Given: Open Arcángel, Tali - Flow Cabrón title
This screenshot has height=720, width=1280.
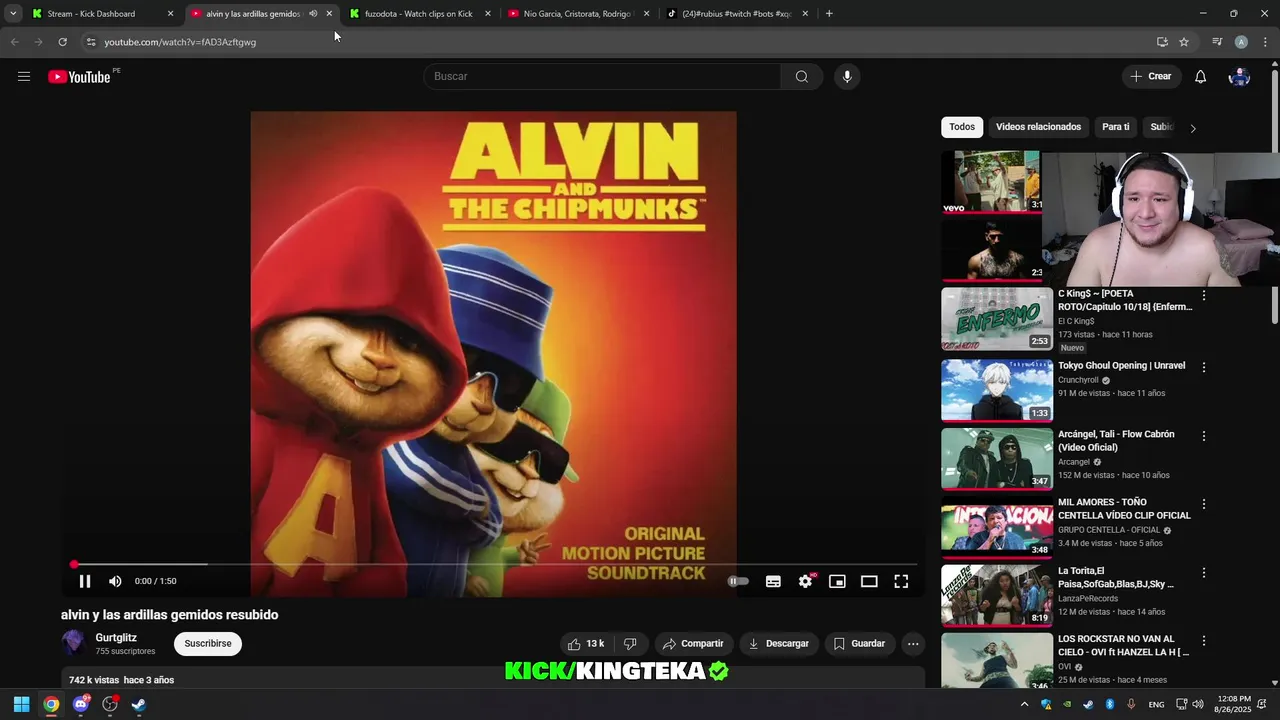Looking at the screenshot, I should (x=1116, y=441).
